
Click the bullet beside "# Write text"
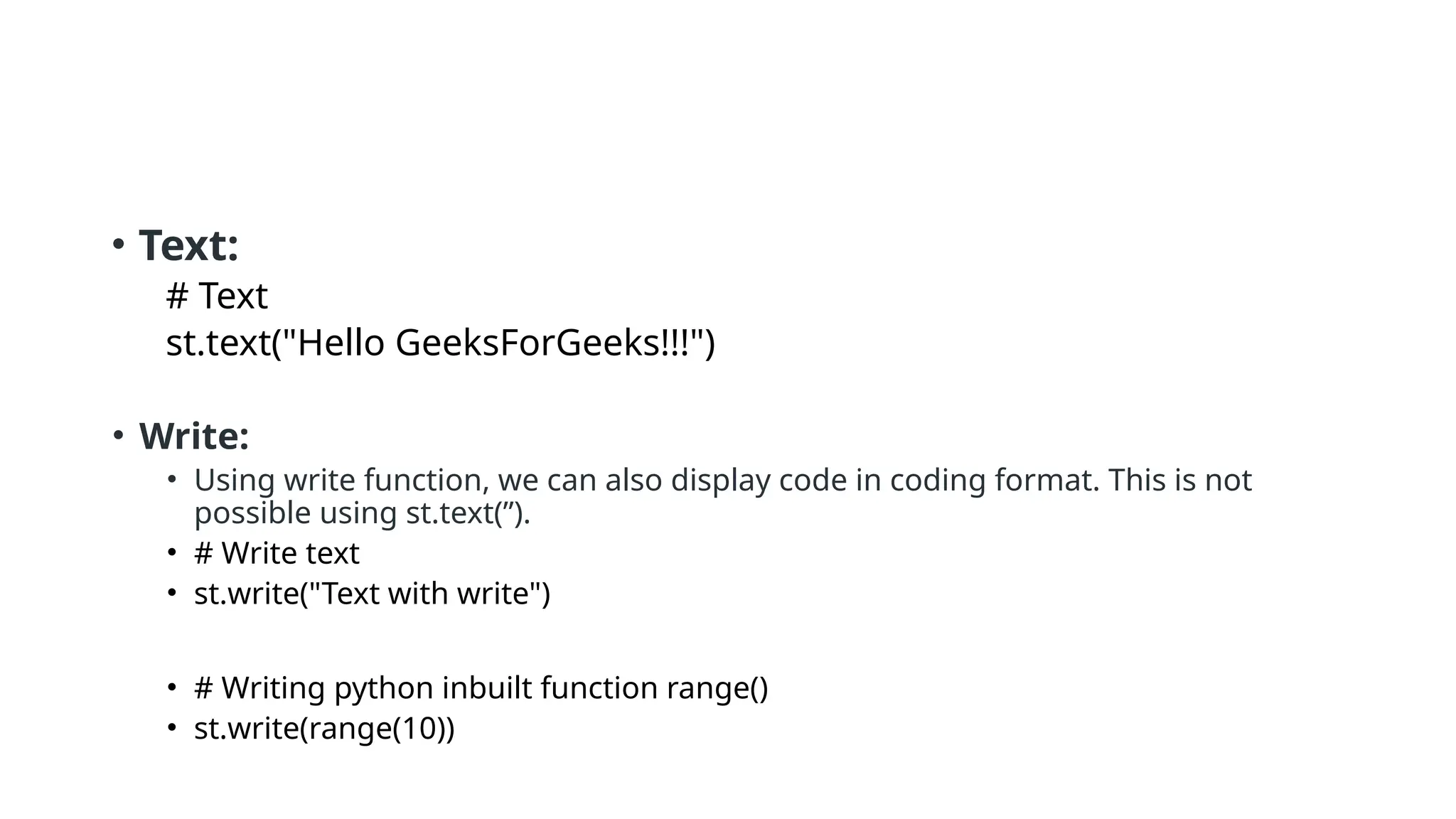(x=171, y=552)
